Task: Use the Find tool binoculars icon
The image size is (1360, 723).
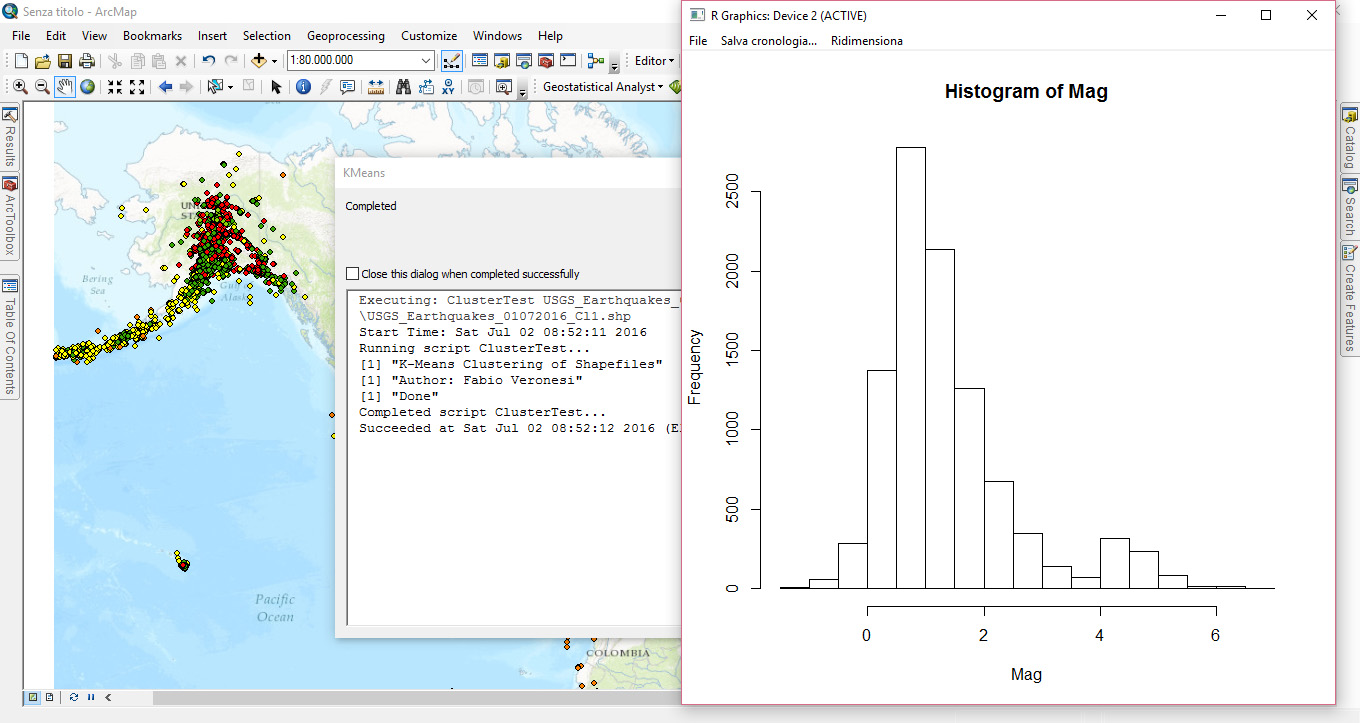Action: pyautogui.click(x=402, y=86)
